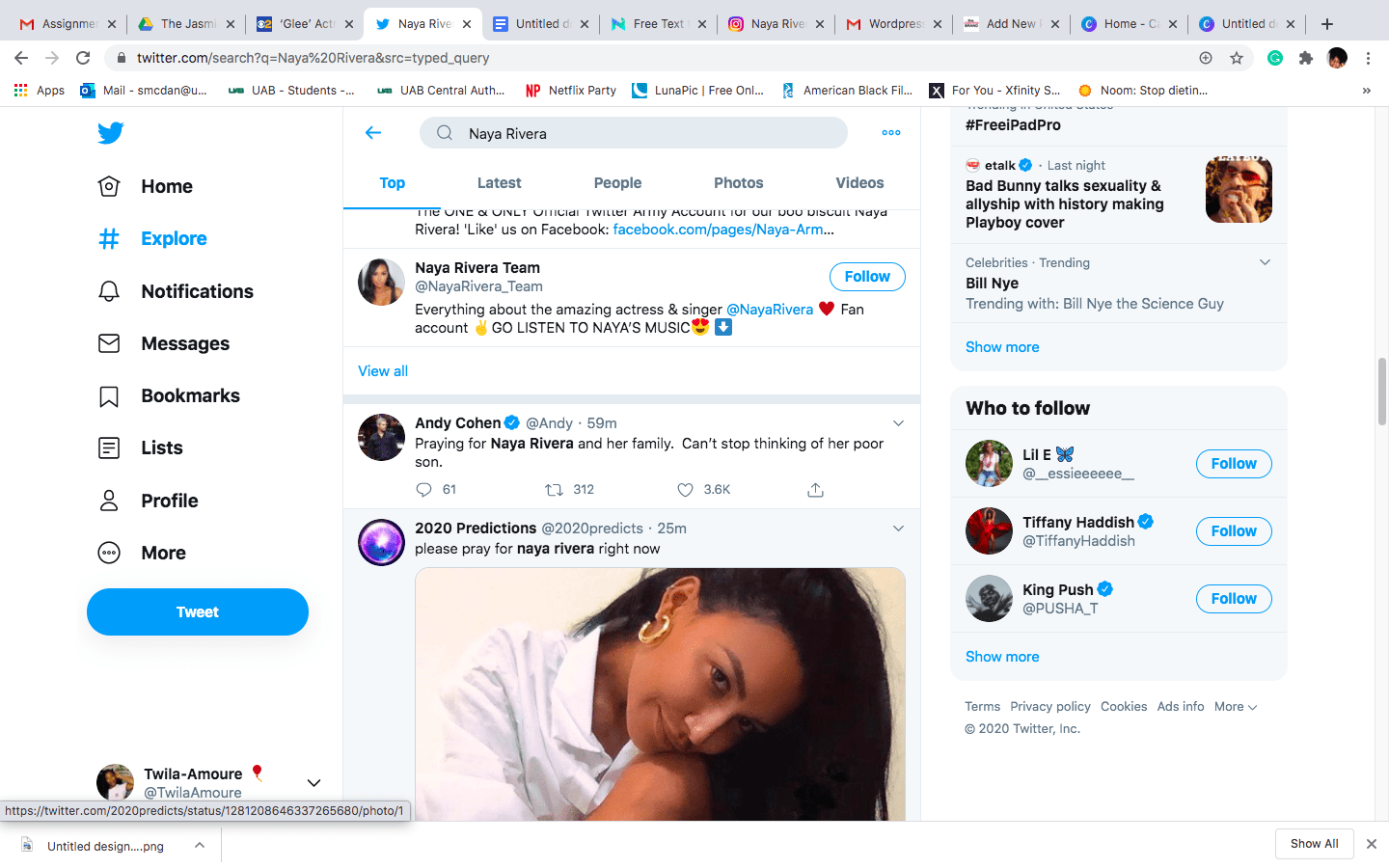This screenshot has height=868, width=1389.
Task: Open Bookmarks from sidebar
Action: click(x=169, y=396)
